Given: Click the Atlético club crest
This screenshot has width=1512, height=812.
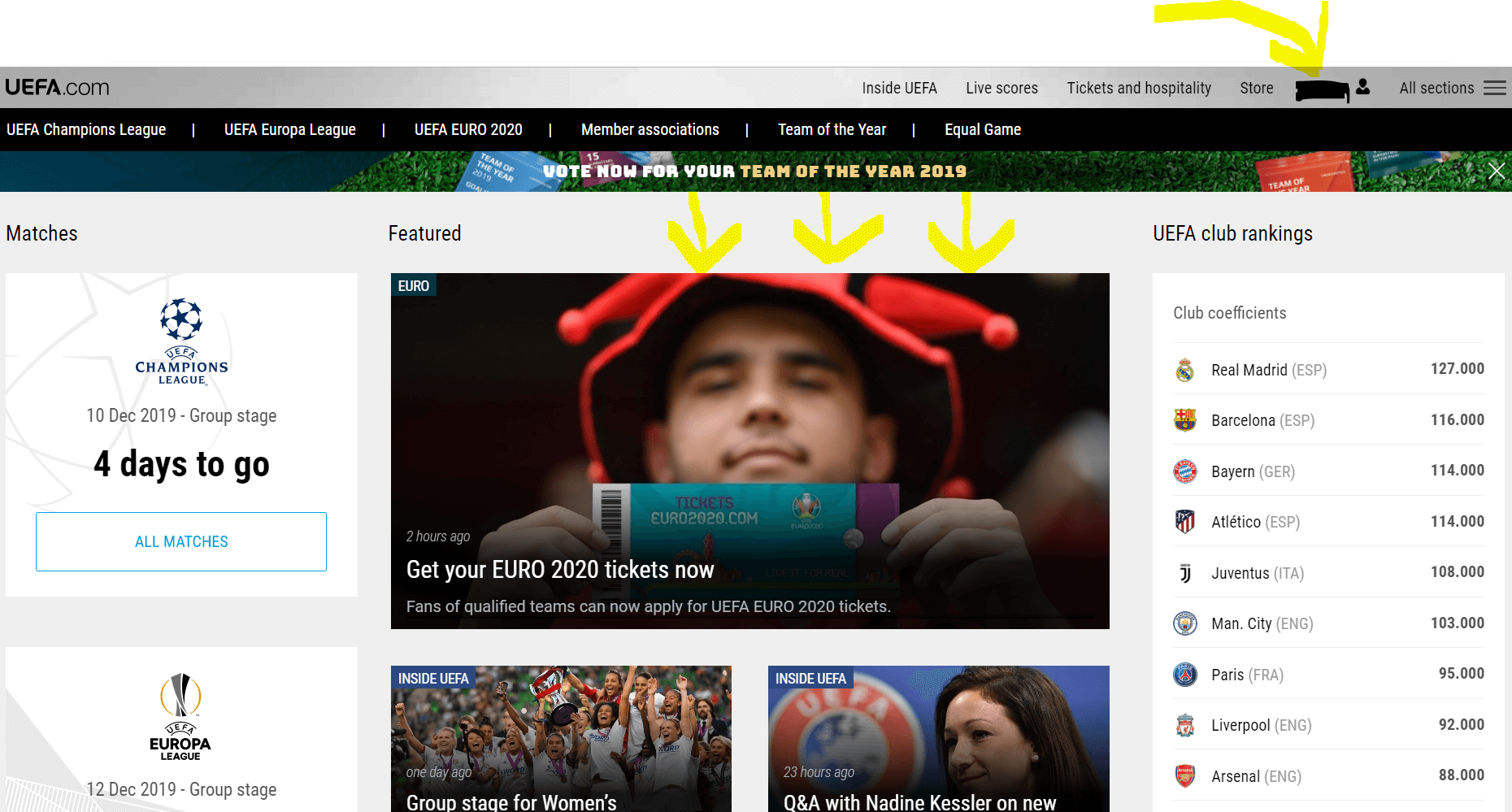Looking at the screenshot, I should pos(1185,522).
